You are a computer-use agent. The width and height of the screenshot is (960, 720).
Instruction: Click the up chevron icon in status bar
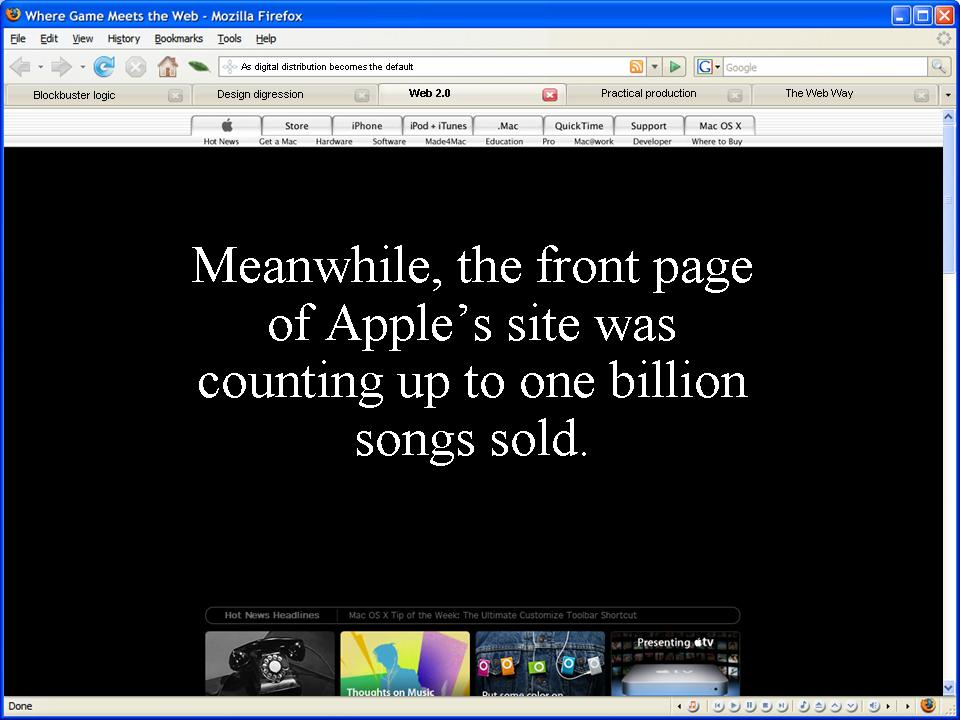(835, 706)
